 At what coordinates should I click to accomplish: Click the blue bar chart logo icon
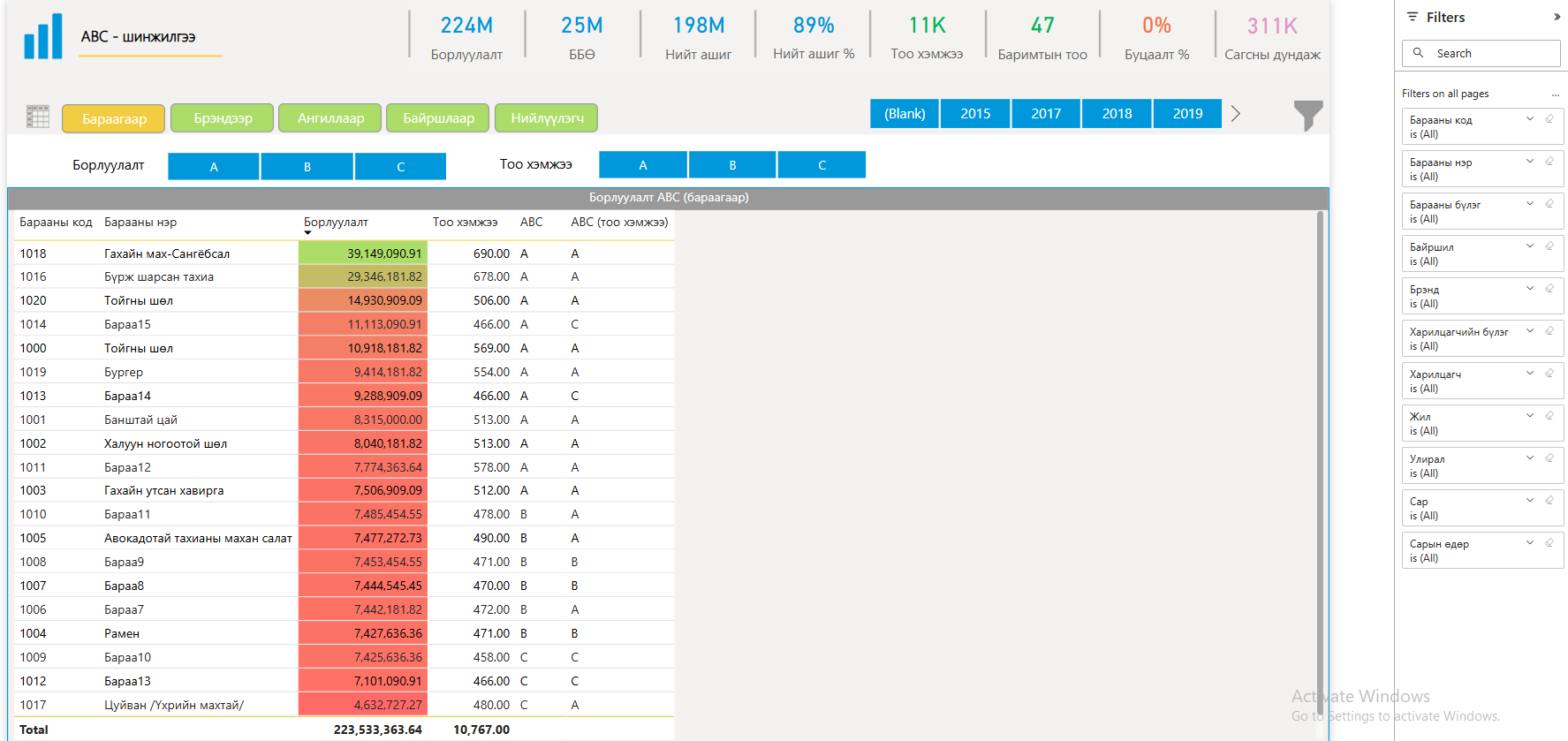click(x=43, y=37)
